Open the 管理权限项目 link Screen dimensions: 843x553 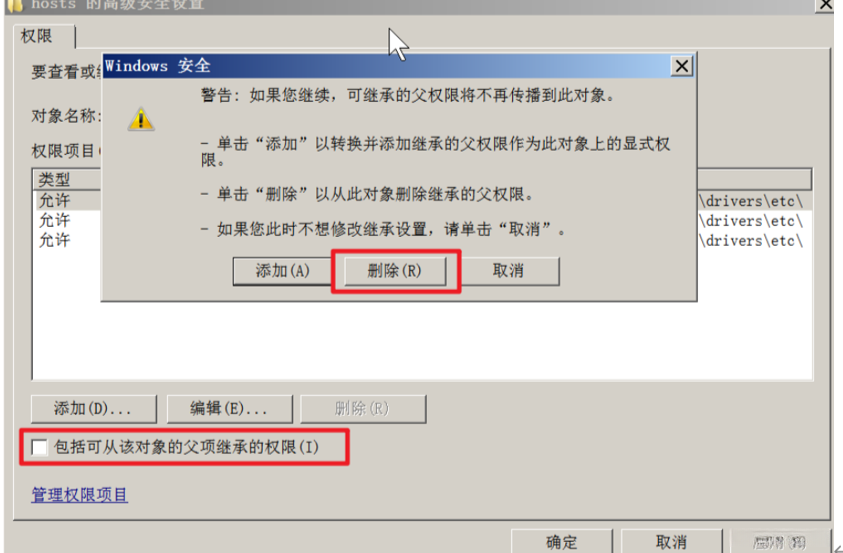(x=80, y=494)
